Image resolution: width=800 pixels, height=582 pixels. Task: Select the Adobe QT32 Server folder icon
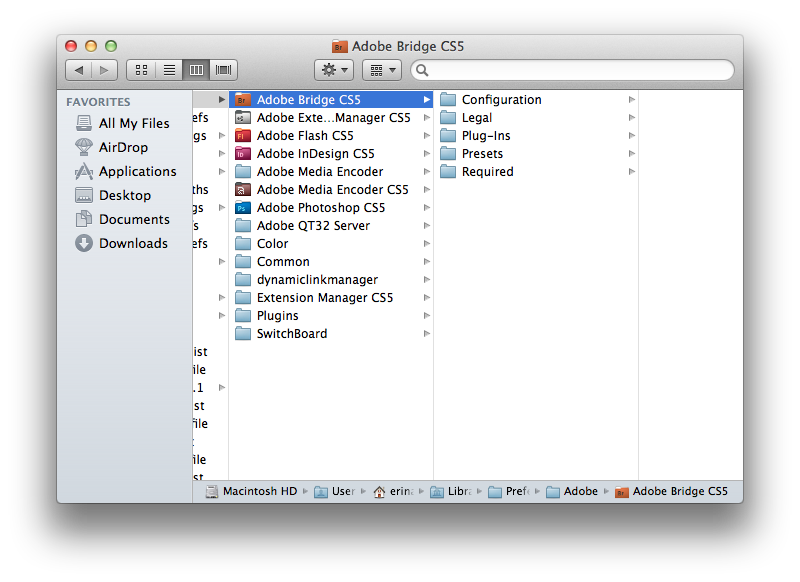pyautogui.click(x=243, y=225)
